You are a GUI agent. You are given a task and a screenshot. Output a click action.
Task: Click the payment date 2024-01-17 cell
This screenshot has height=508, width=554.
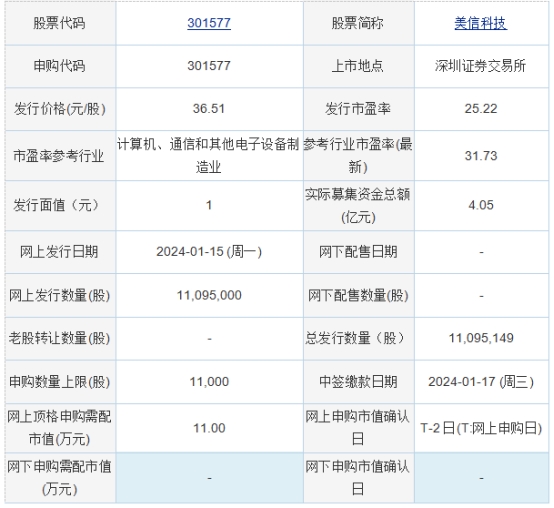pyautogui.click(x=481, y=382)
